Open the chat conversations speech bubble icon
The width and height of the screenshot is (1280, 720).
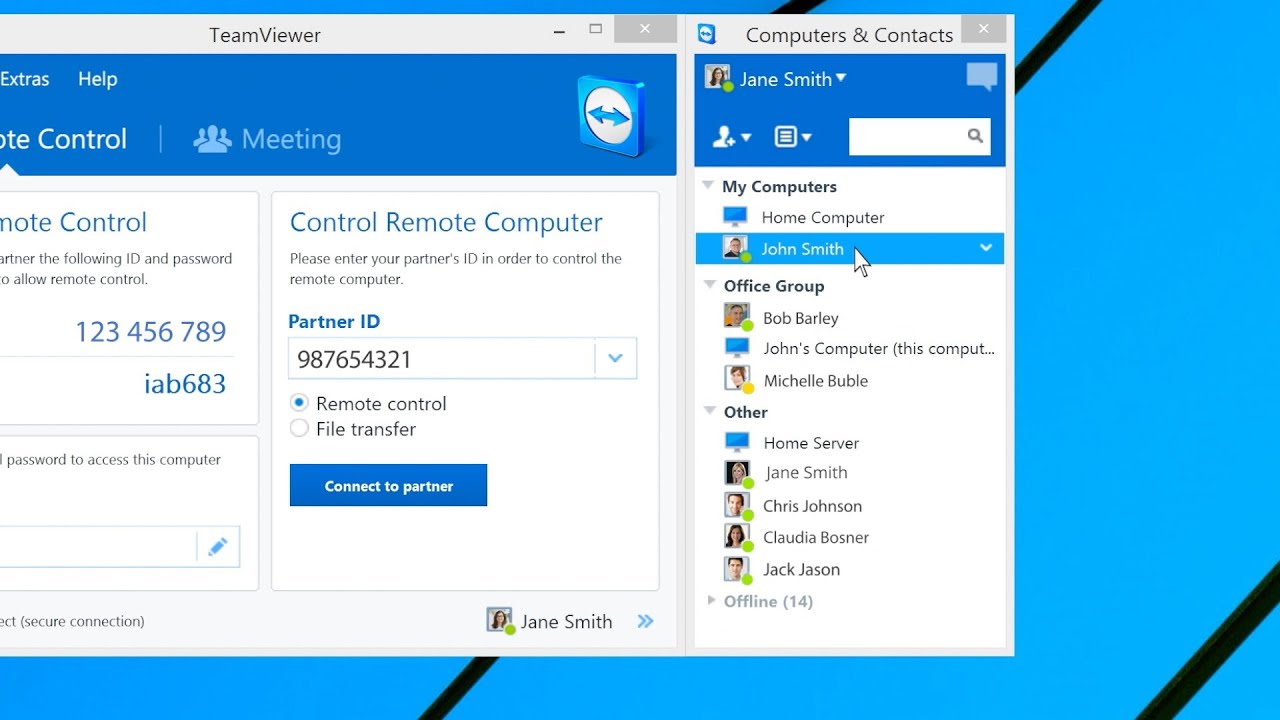click(981, 77)
